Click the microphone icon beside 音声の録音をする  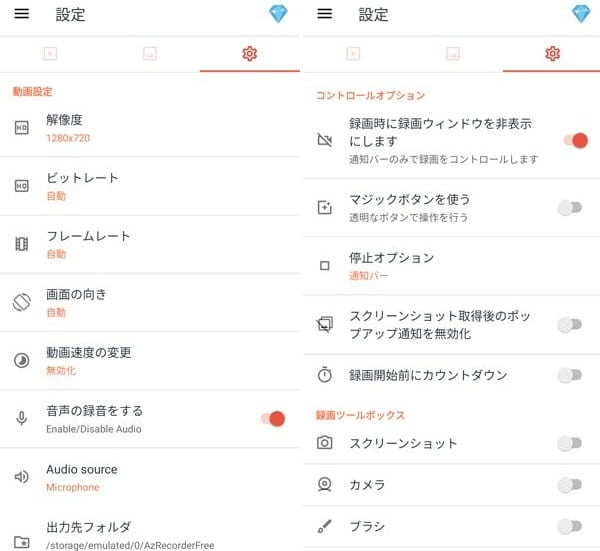(x=21, y=419)
